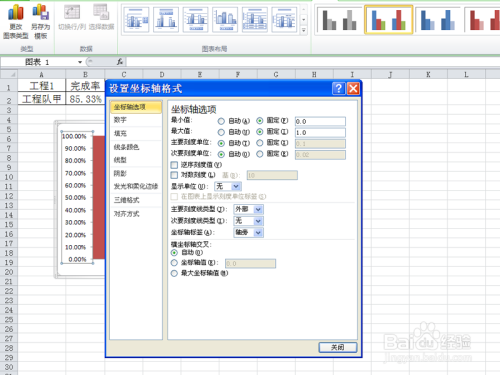500x375 pixels.
Task: Click the Insert Function fx icon
Action: (120, 62)
